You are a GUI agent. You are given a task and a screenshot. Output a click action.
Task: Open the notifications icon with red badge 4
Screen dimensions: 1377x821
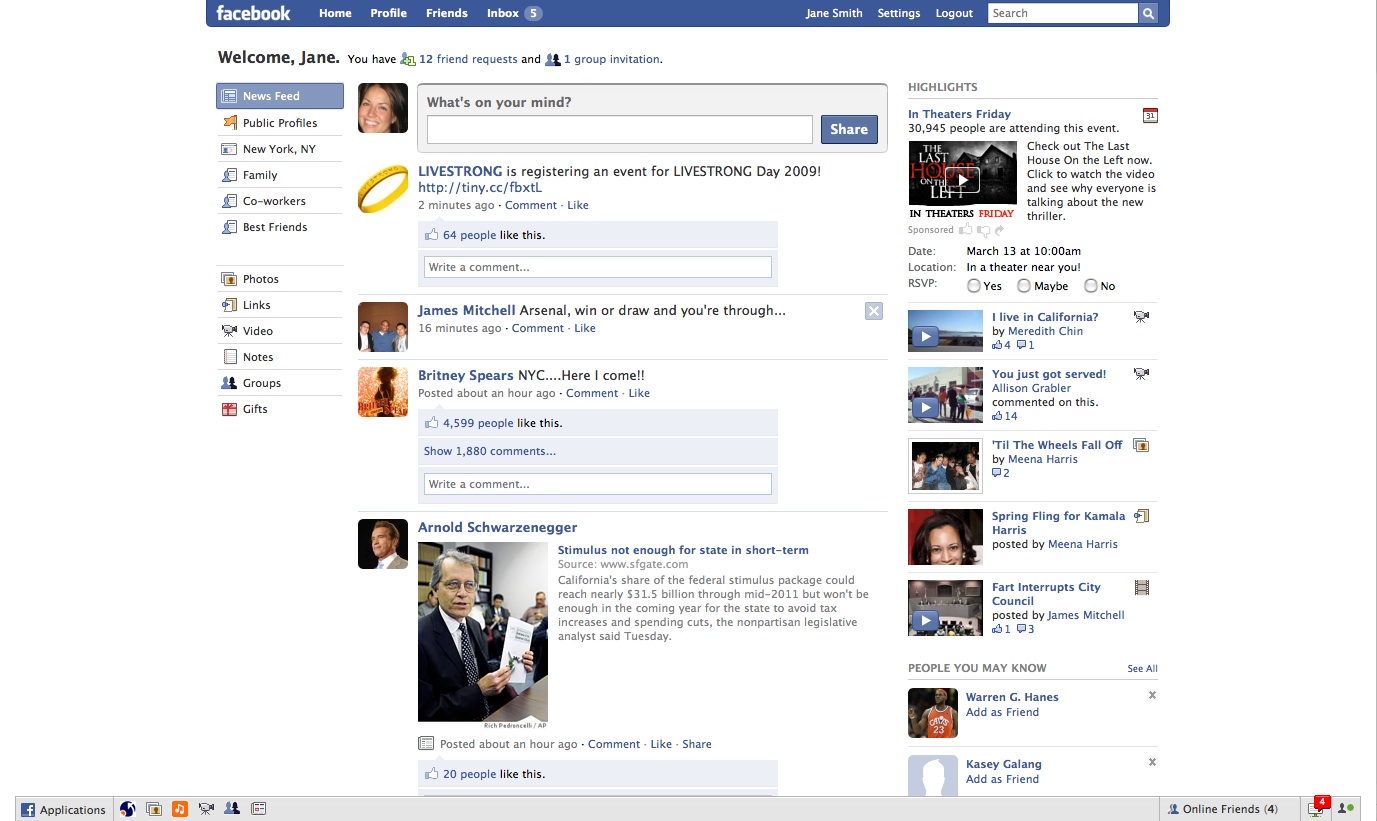tap(1318, 807)
